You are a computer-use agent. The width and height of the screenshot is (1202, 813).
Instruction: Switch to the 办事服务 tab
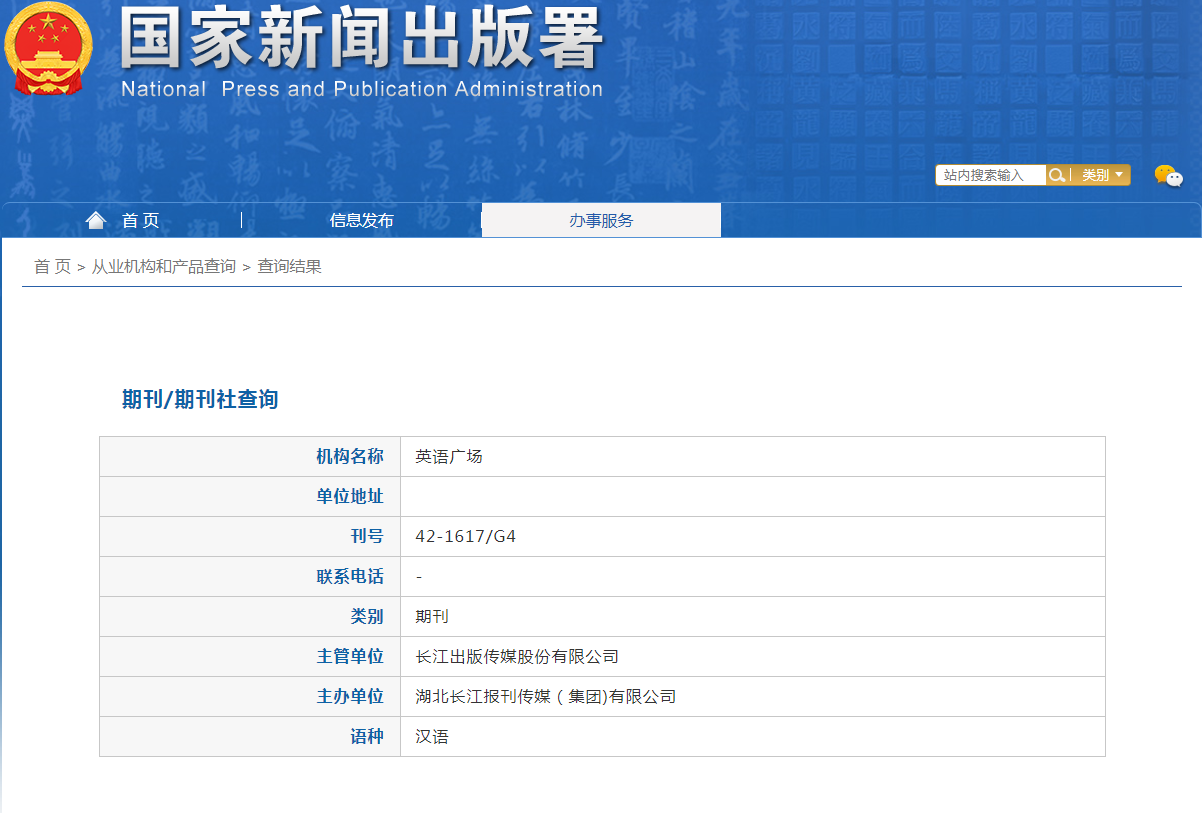(601, 221)
